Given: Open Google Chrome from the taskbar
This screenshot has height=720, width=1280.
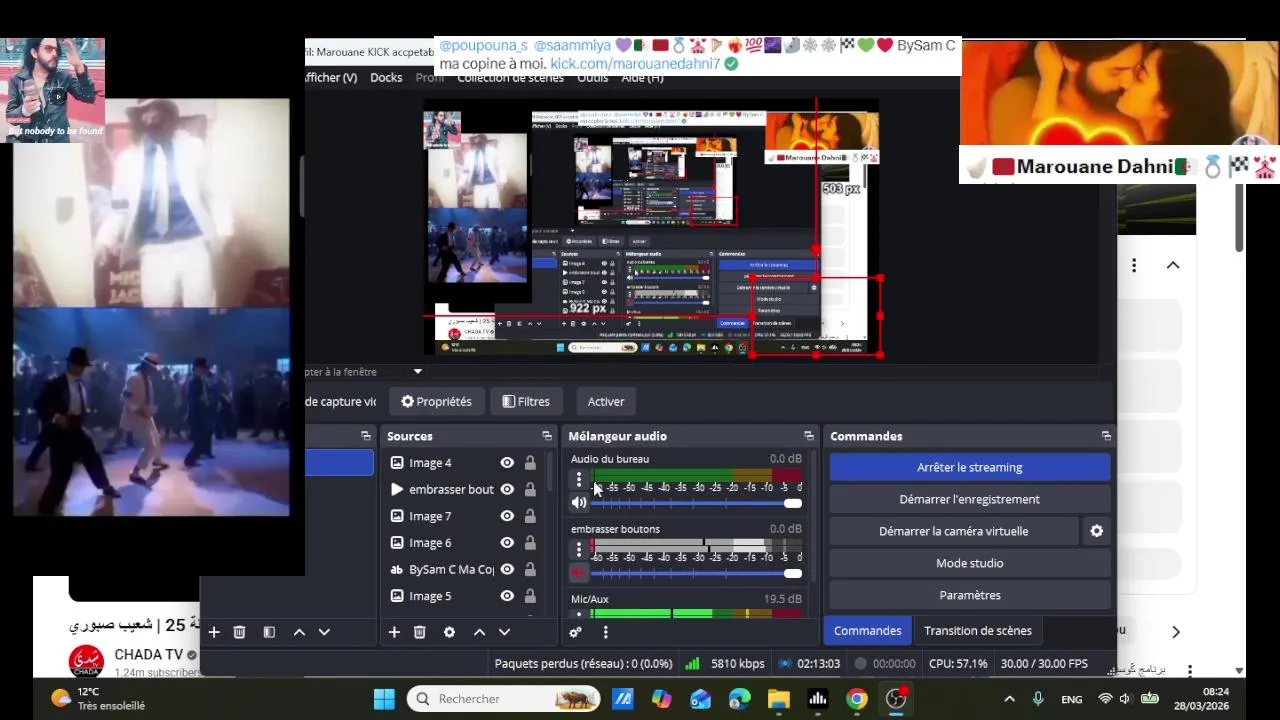Looking at the screenshot, I should 857,699.
